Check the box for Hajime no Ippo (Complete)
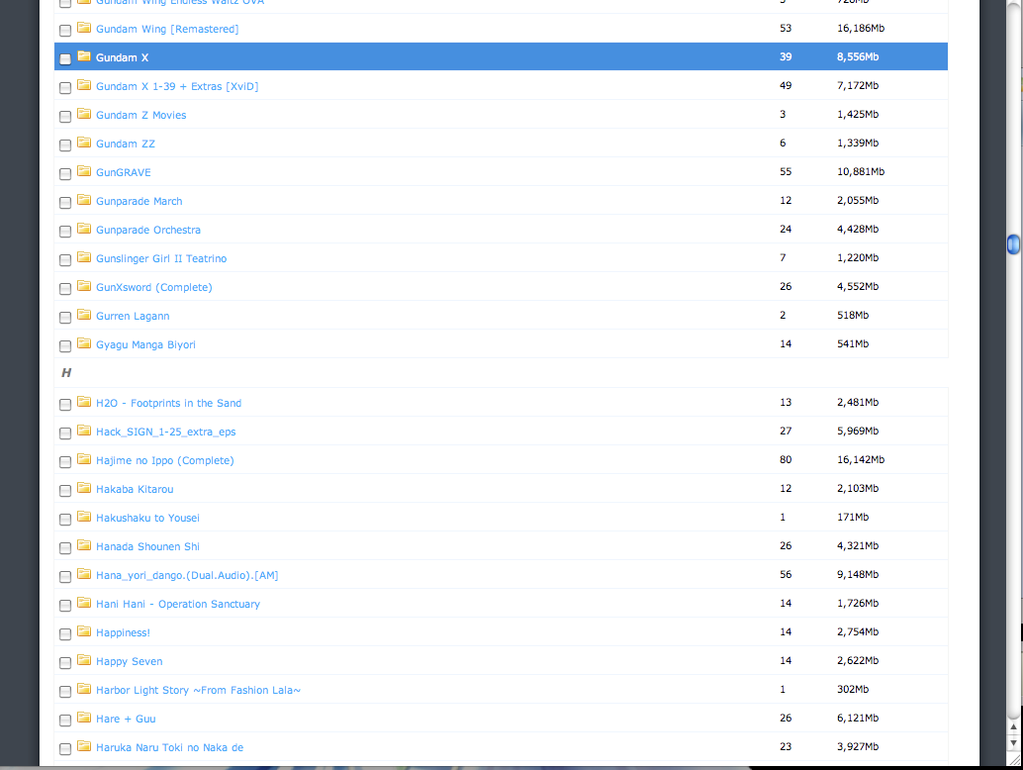1023x770 pixels. click(65, 461)
